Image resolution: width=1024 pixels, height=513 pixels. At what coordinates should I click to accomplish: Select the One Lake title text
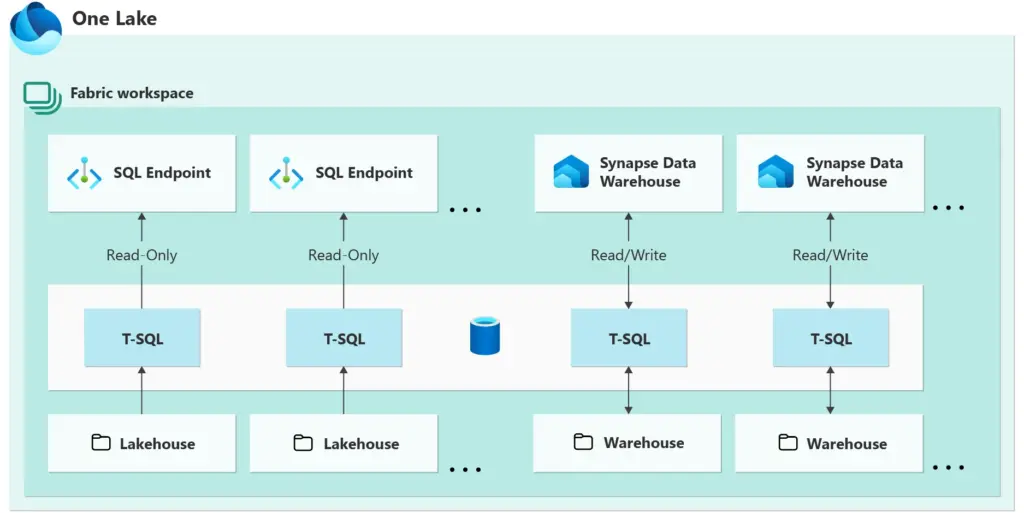click(x=114, y=18)
